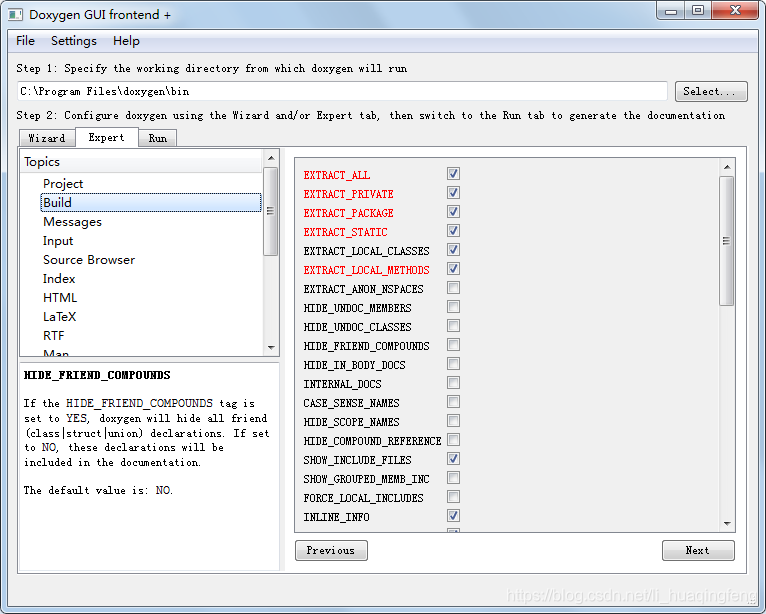Select the LaTeX topic

pos(60,317)
